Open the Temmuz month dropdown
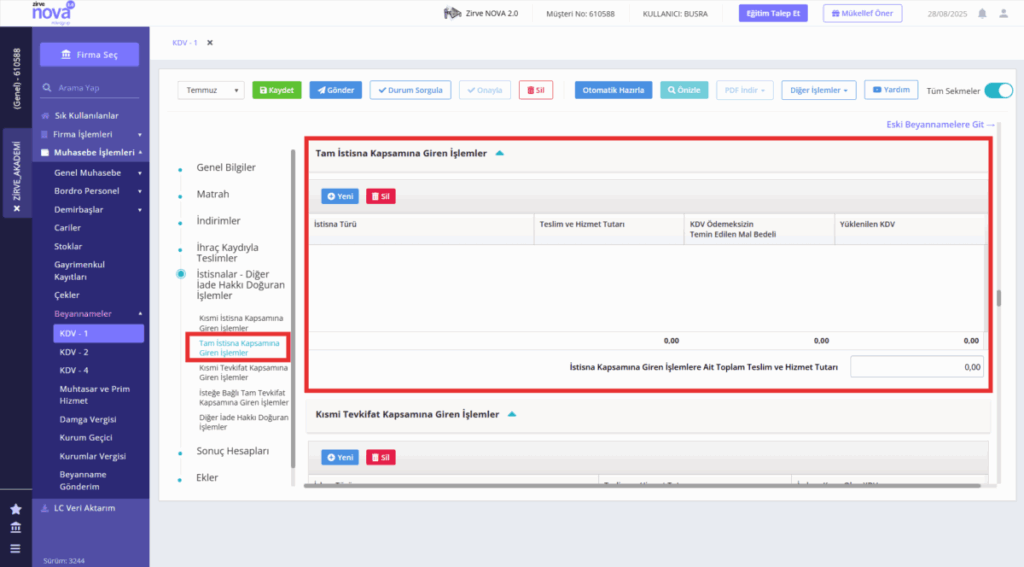The width and height of the screenshot is (1024, 567). 211,90
